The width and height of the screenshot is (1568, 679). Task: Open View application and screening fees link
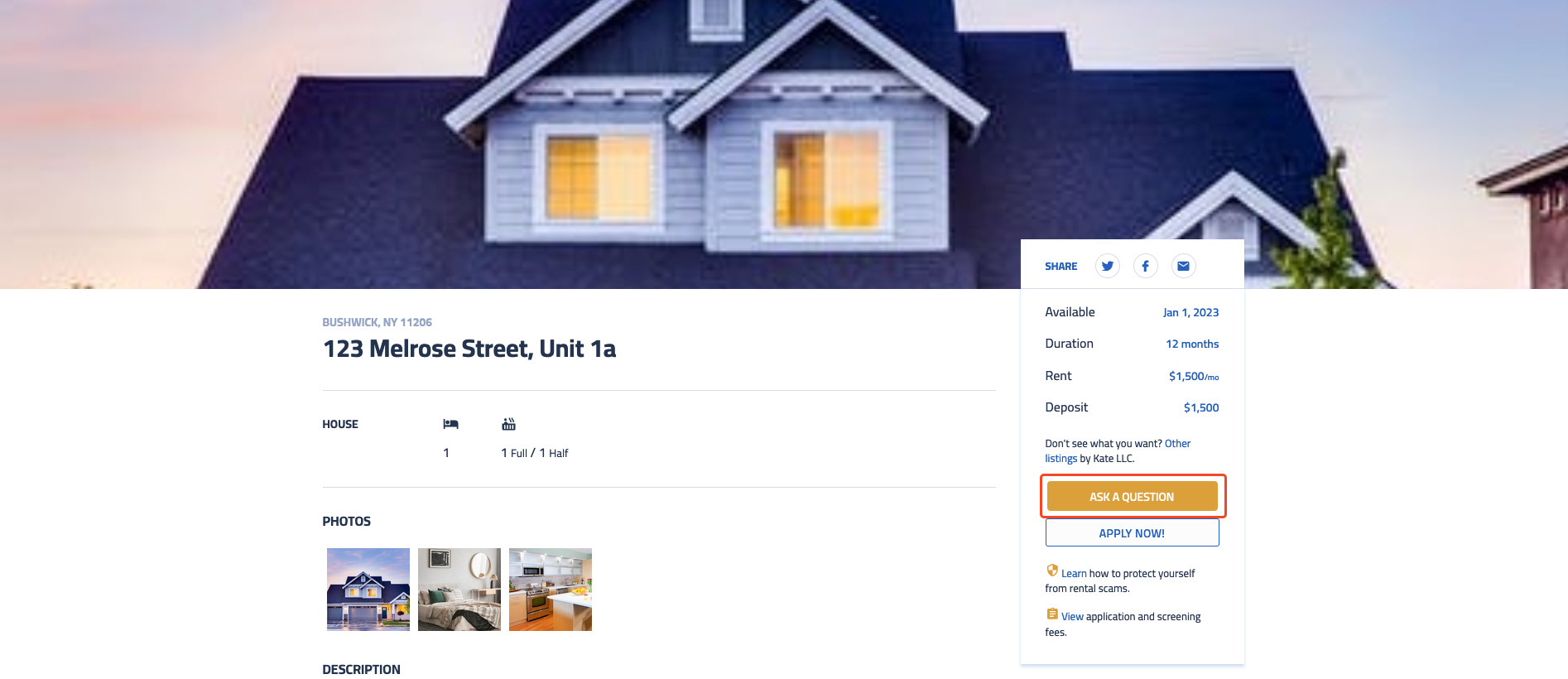click(x=1072, y=617)
